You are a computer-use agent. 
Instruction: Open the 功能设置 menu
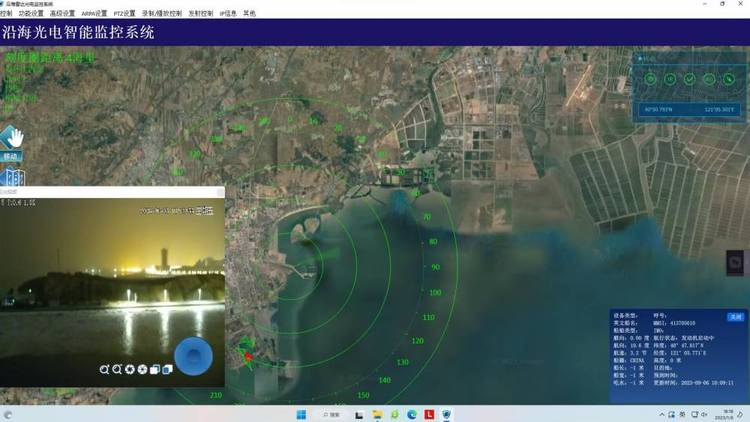(x=31, y=13)
